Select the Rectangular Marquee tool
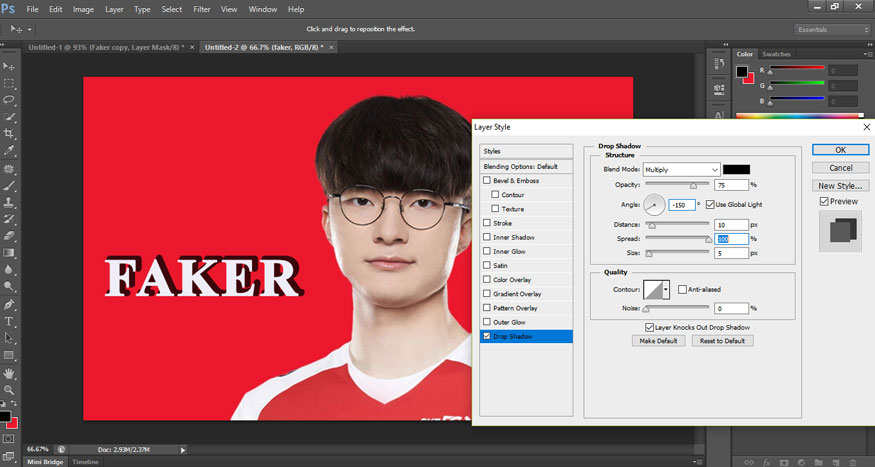The width and height of the screenshot is (875, 467). 9,84
